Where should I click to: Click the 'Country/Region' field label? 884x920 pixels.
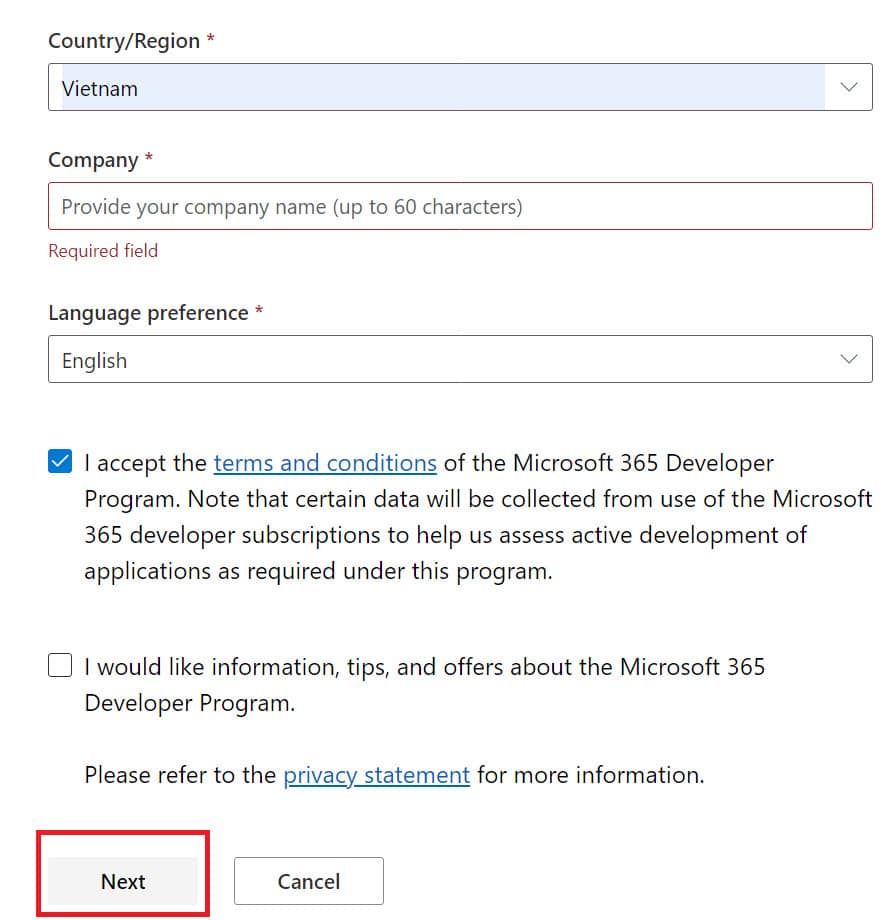tap(124, 41)
